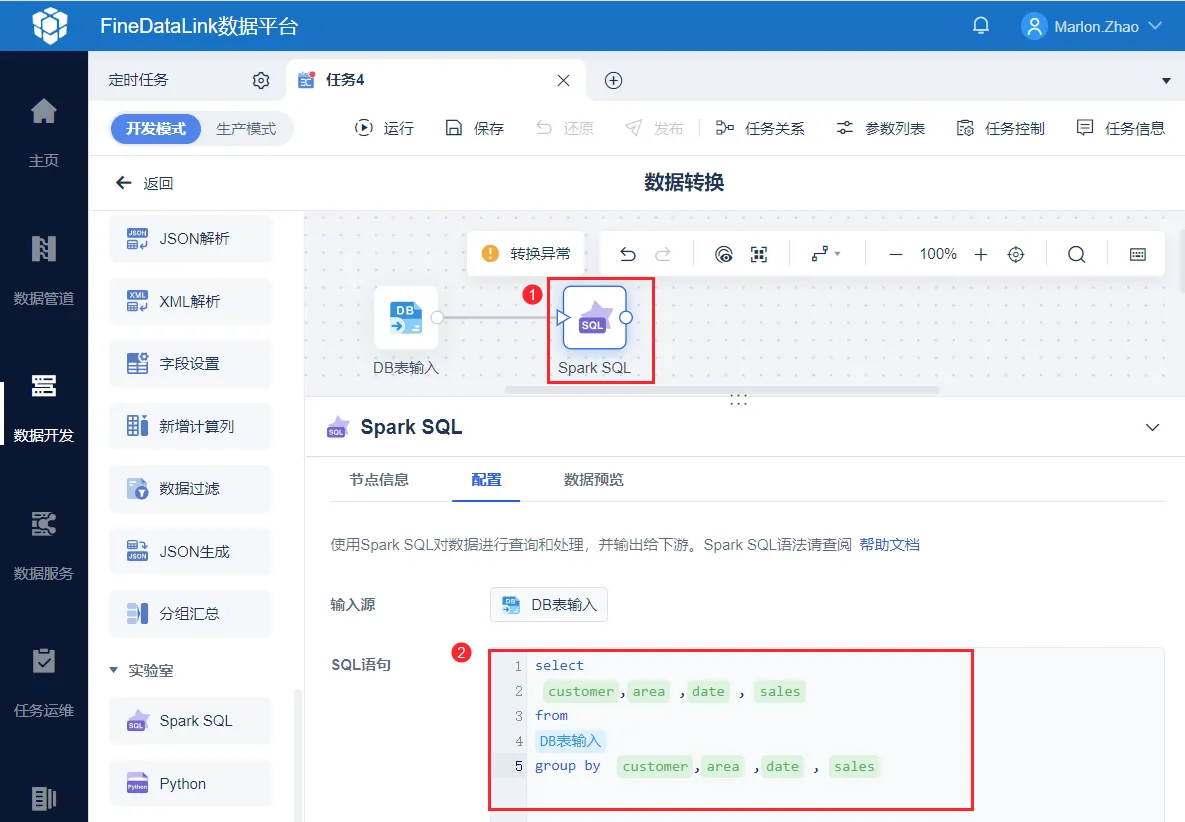
Task: Open the keyboard shortcuts icon
Action: (x=1137, y=254)
